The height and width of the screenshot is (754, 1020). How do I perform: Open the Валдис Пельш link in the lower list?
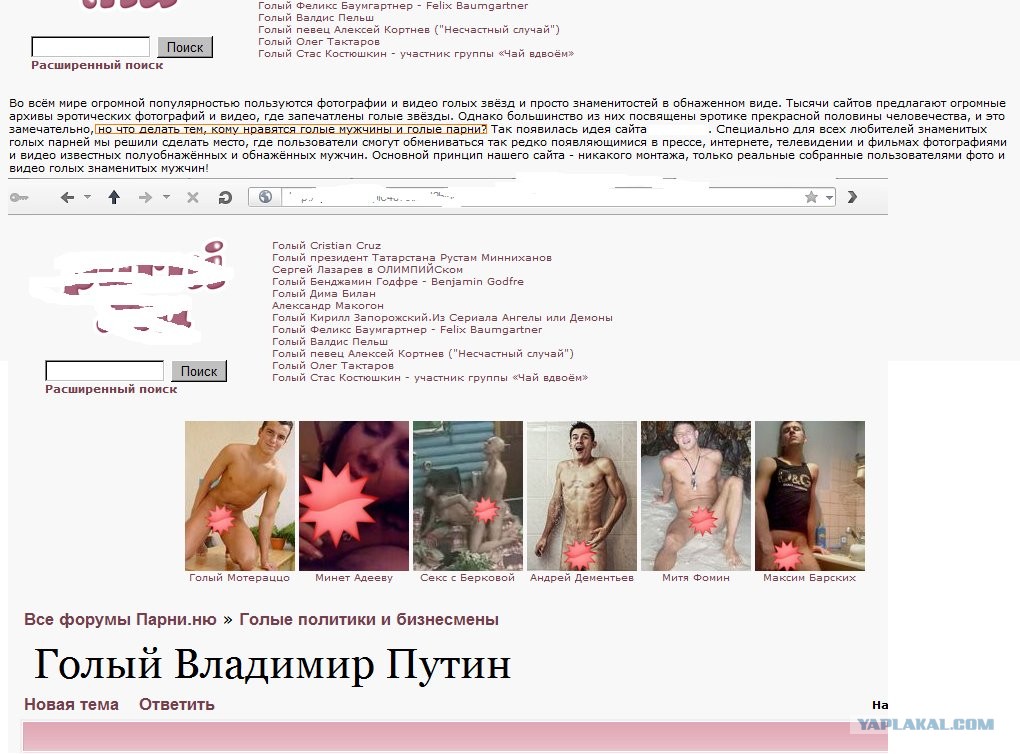coord(330,342)
